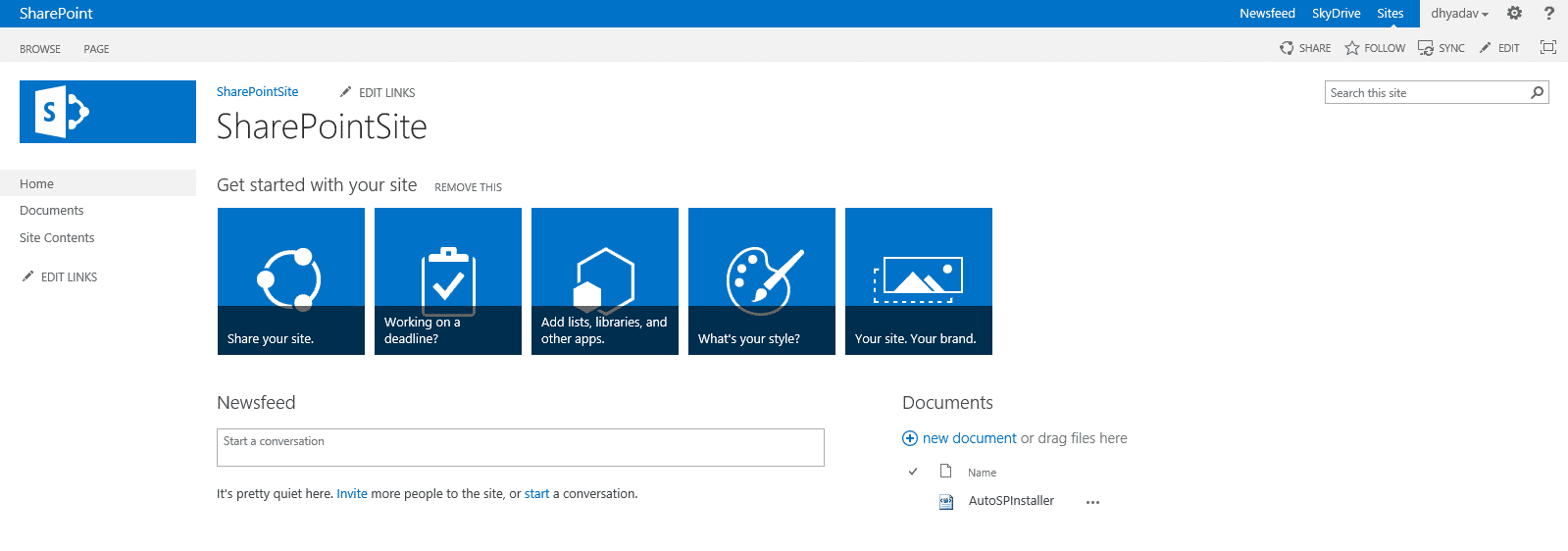Open the AutoSPInstaller document
Image resolution: width=1568 pixels, height=551 pixels.
pyautogui.click(x=1011, y=501)
